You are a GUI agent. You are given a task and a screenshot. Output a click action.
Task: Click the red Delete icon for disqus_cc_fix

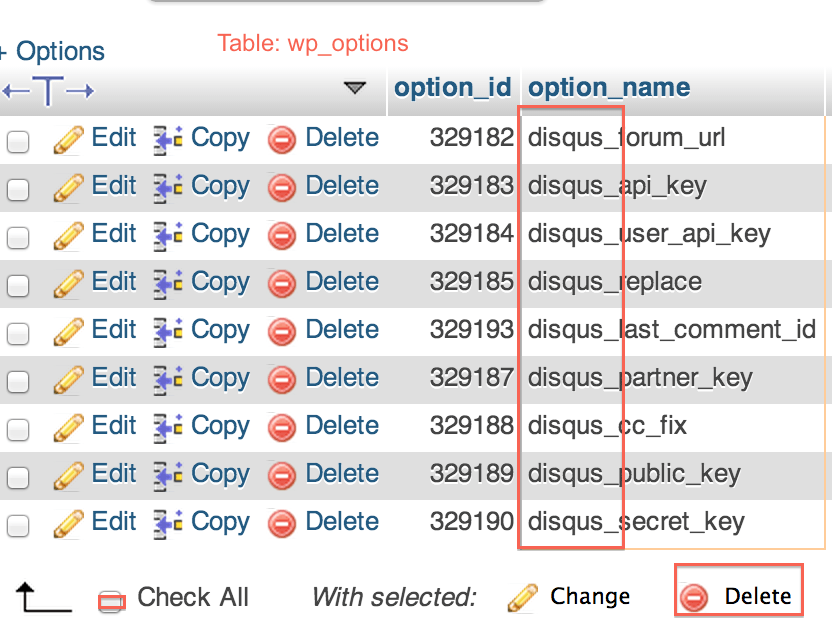pyautogui.click(x=281, y=428)
